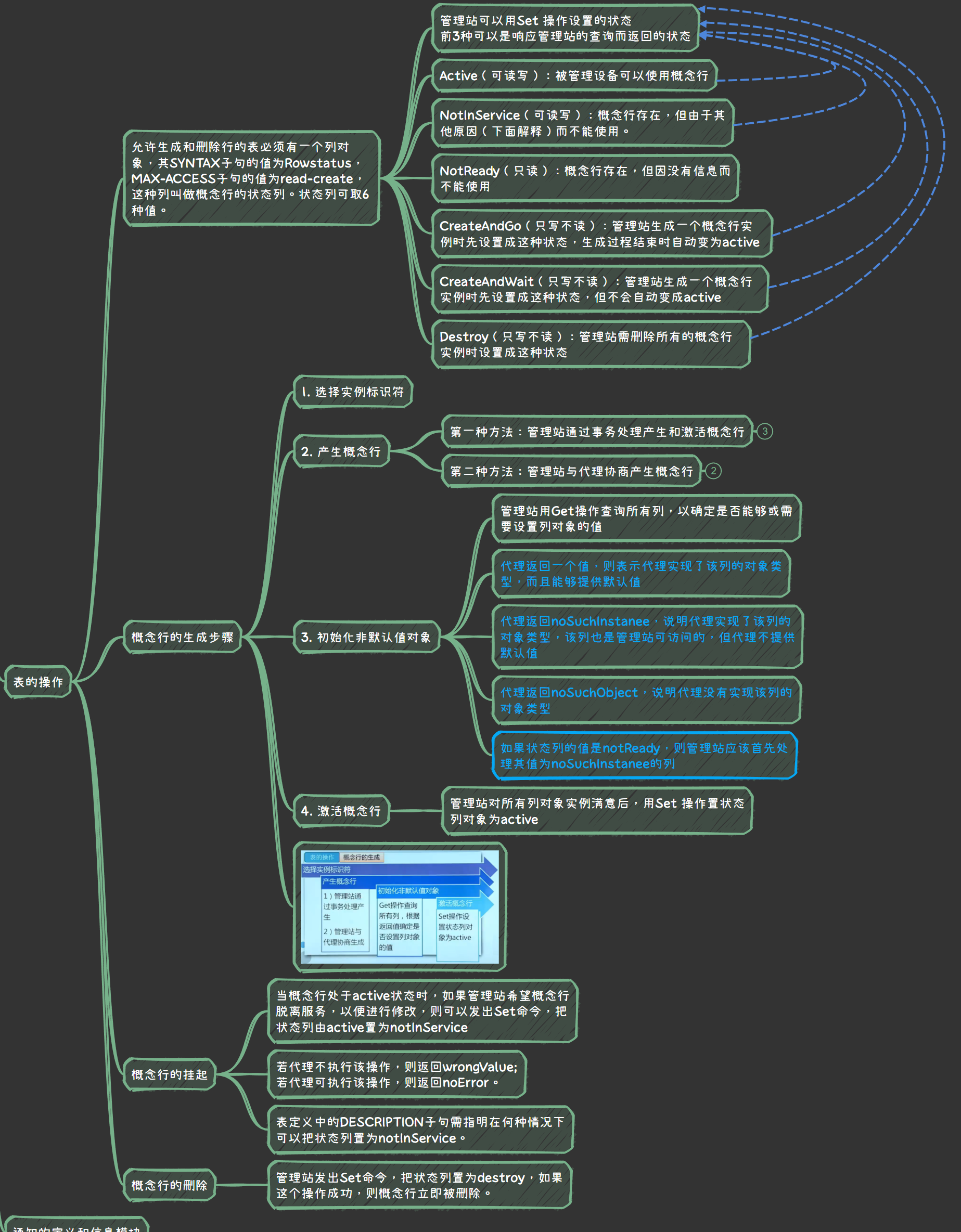Image resolution: width=961 pixels, height=1232 pixels.
Task: Select node 1. 选择实例标识符
Action: (x=353, y=392)
